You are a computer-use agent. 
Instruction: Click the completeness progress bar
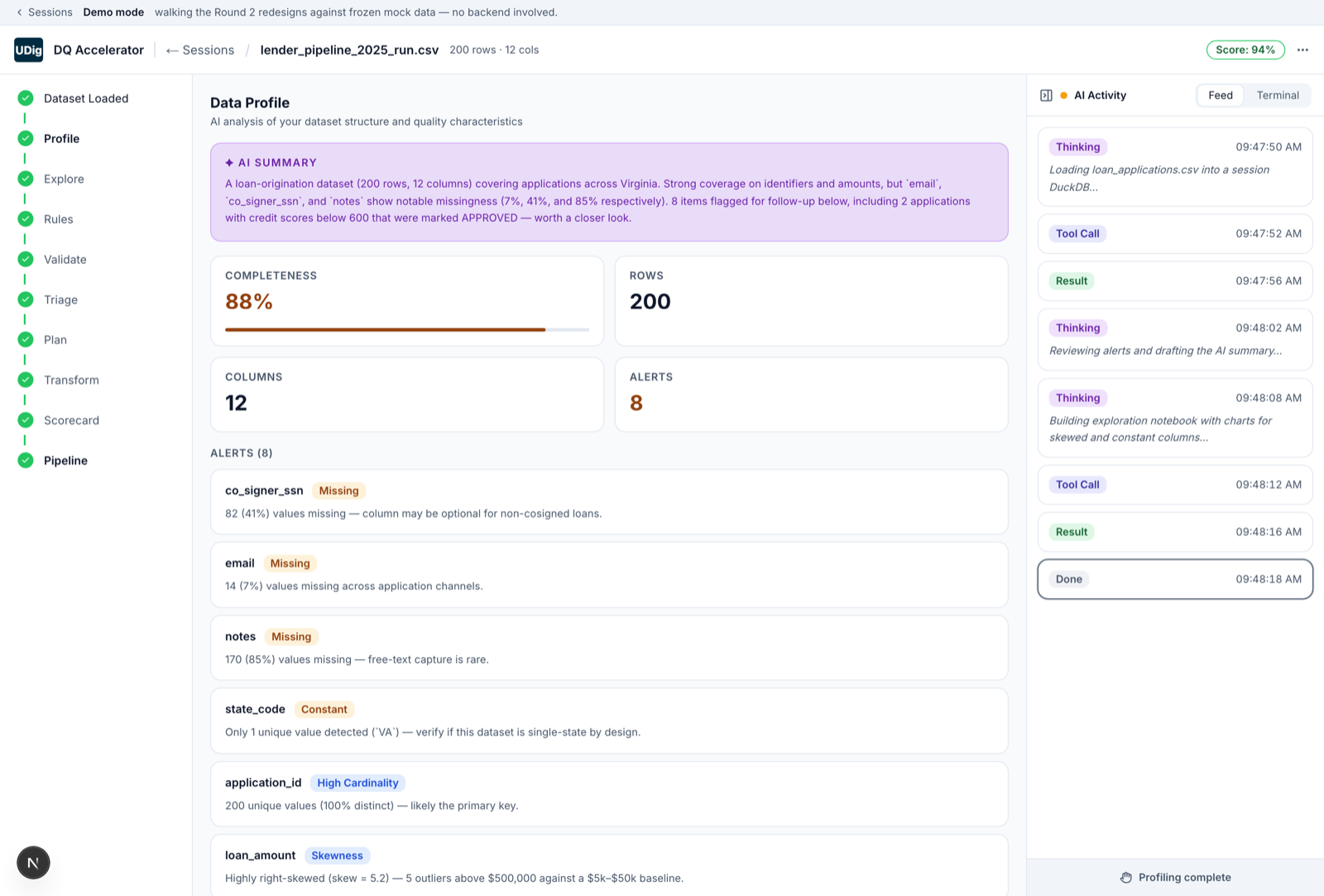coord(407,329)
